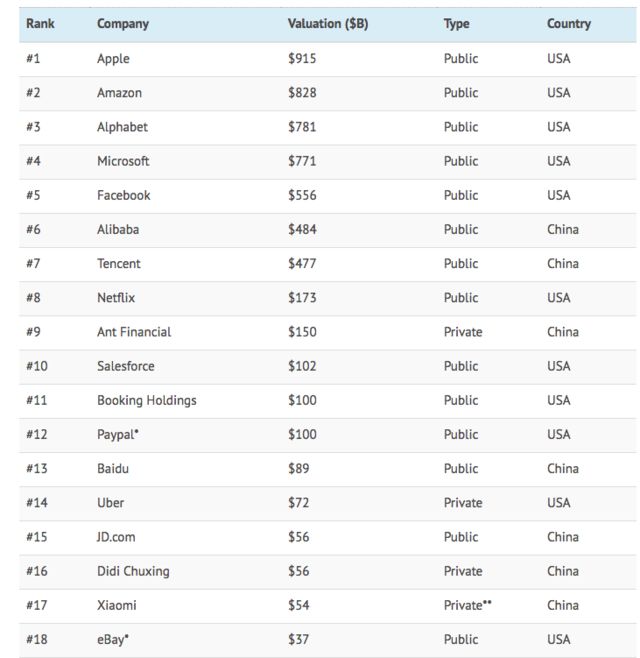Select the Didi Chuxing company name

pos(133,571)
